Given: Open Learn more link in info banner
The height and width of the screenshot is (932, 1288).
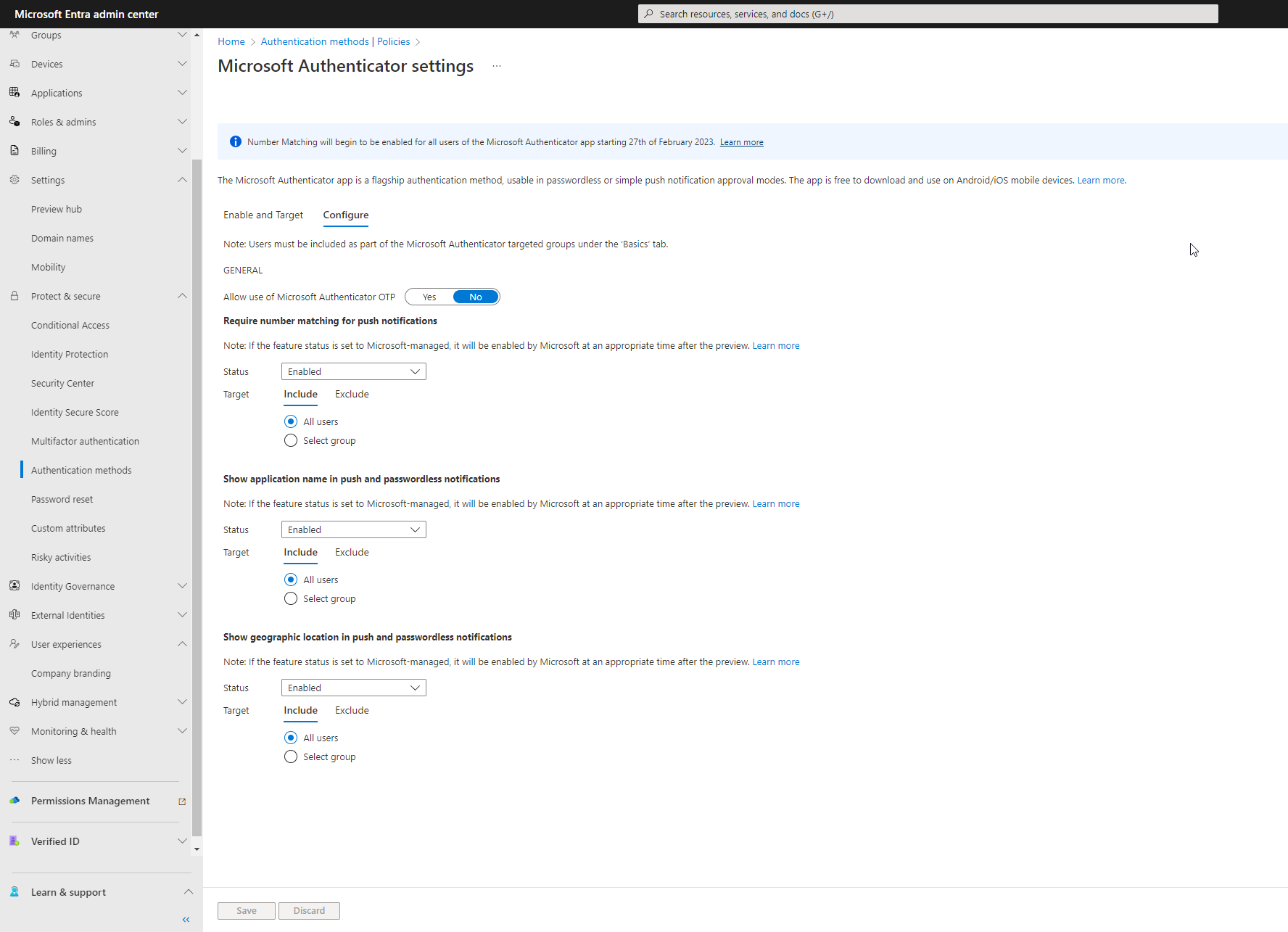Looking at the screenshot, I should click(x=741, y=142).
